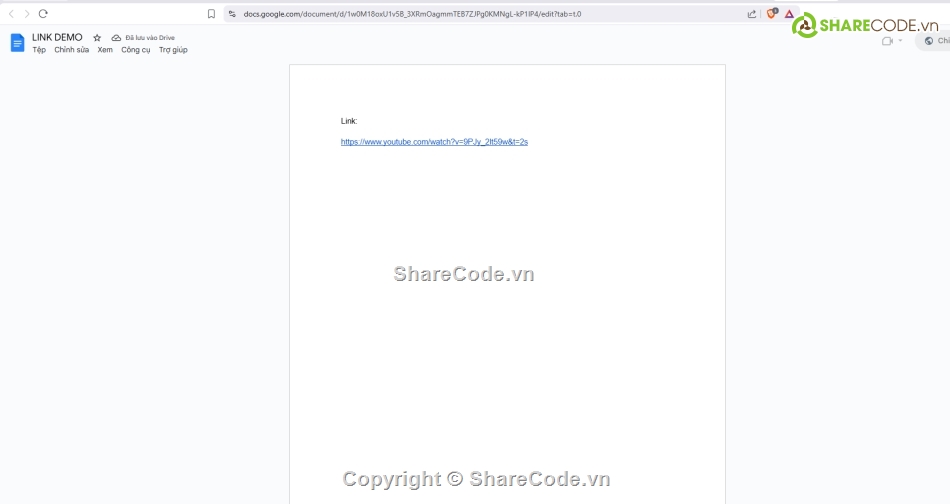Viewport: 950px width, 504px height.
Task: Click the browser forward arrow
Action: pyautogui.click(x=27, y=14)
